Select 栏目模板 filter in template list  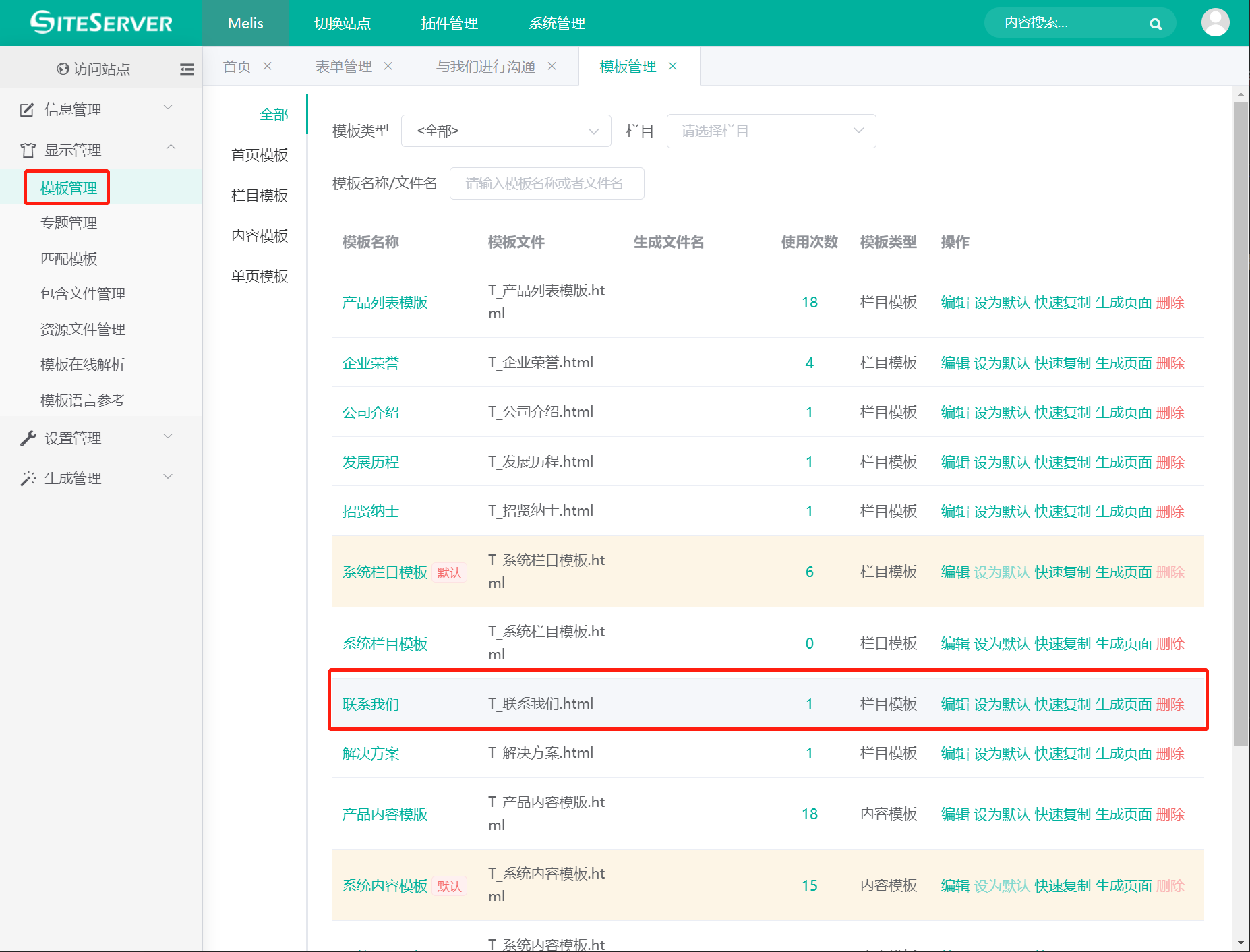pyautogui.click(x=260, y=196)
